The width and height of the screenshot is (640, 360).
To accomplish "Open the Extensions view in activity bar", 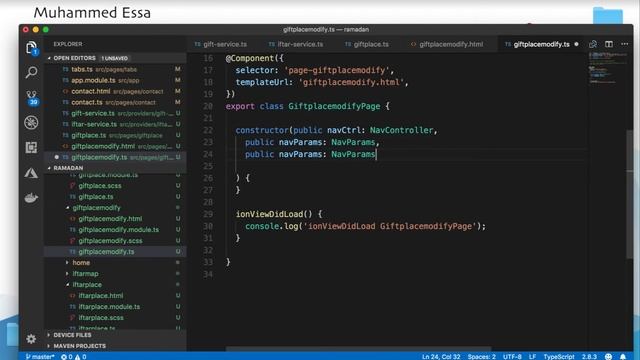I will (31, 147).
